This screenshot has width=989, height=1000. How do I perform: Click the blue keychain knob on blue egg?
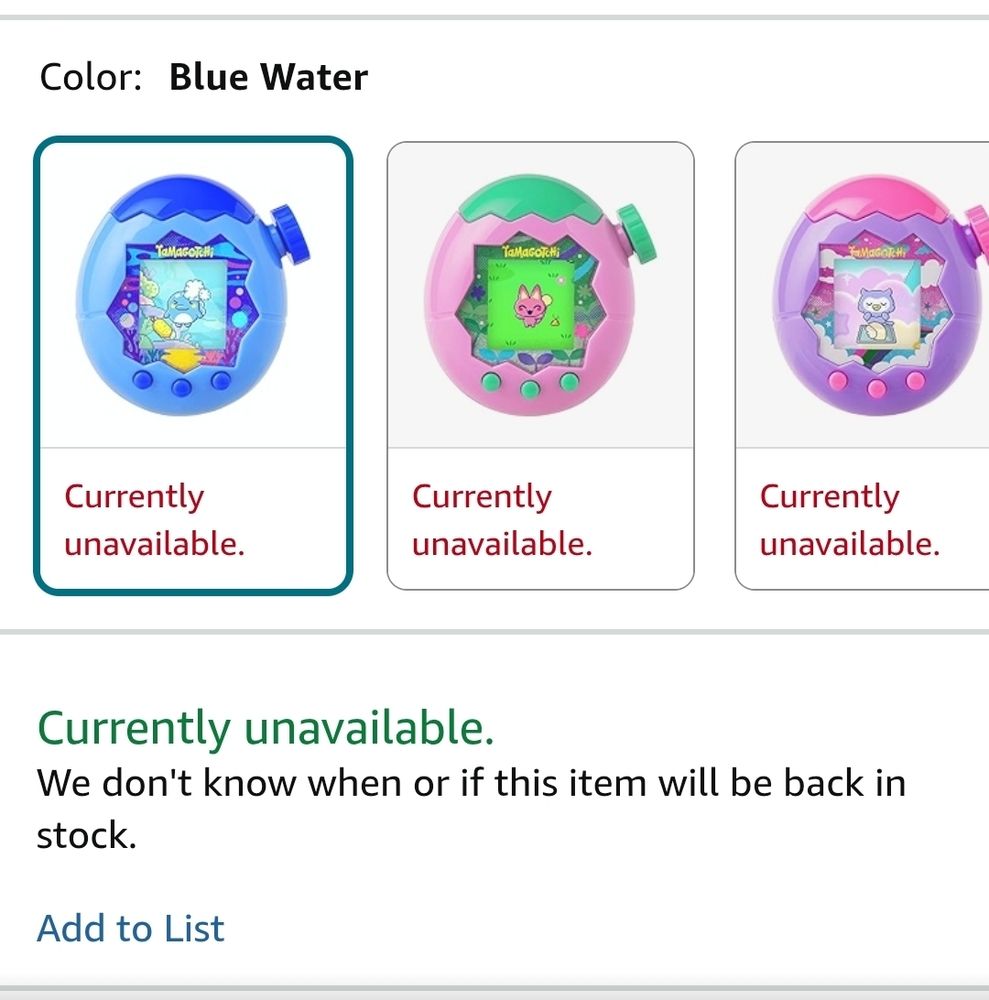point(290,234)
